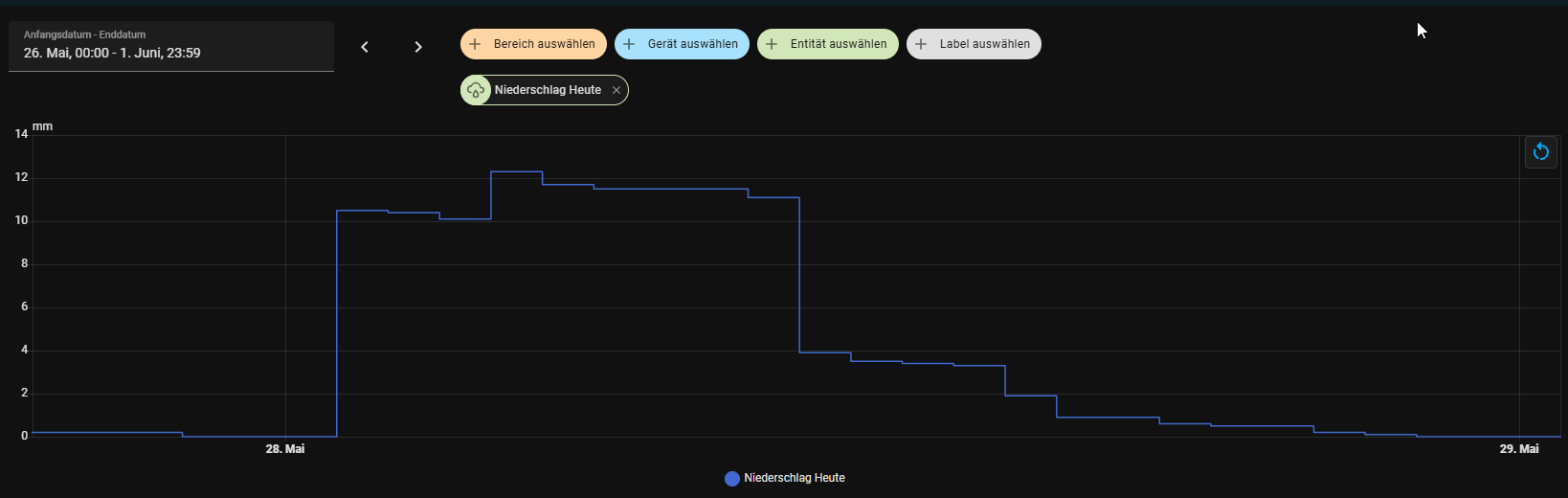1568x498 pixels.
Task: Open Bereich auswählen dropdown
Action: (x=533, y=44)
